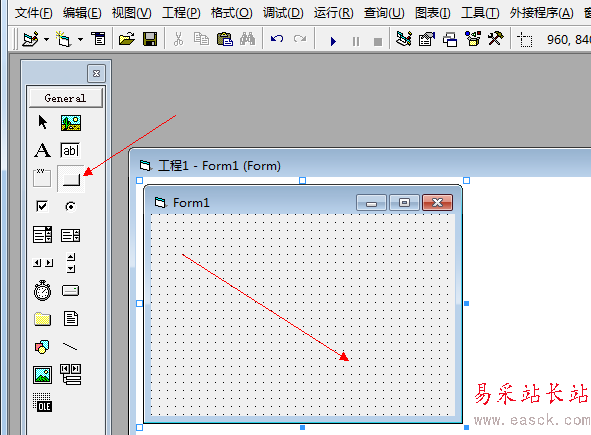Screen dimensions: 591x435
Task: Pause execution with Break button
Action: [x=355, y=41]
